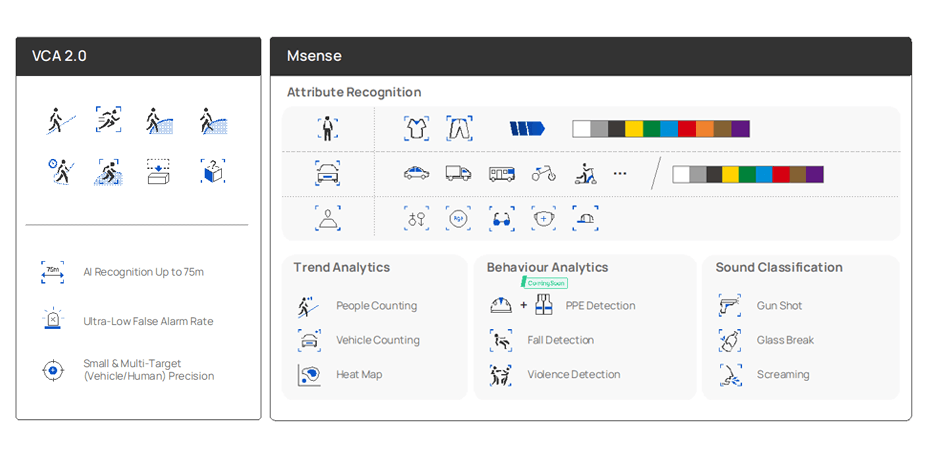Pick the yellow swatch in person color row
This screenshot has height=450, width=930.
coord(633,129)
